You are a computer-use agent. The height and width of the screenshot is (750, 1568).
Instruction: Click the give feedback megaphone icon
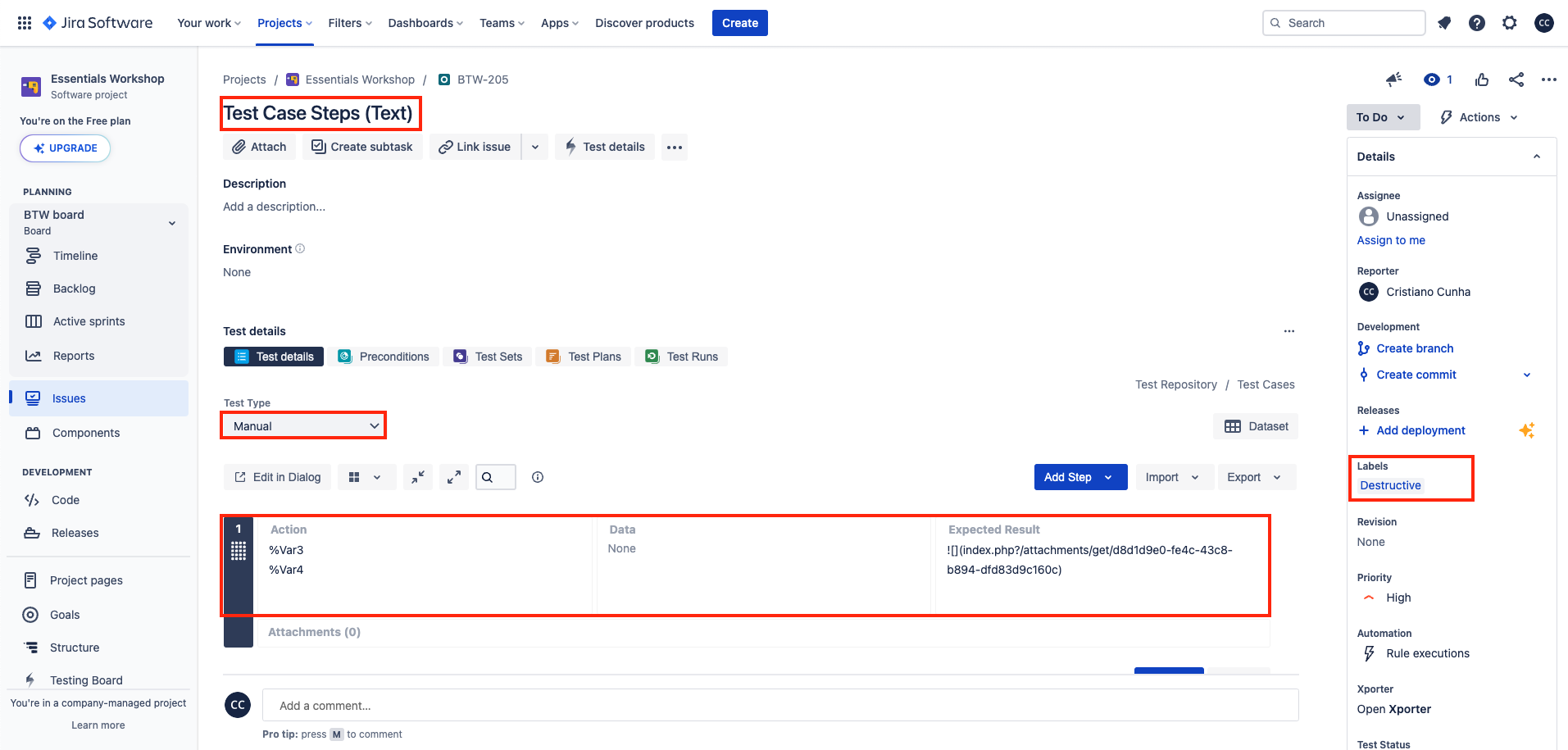pyautogui.click(x=1393, y=80)
